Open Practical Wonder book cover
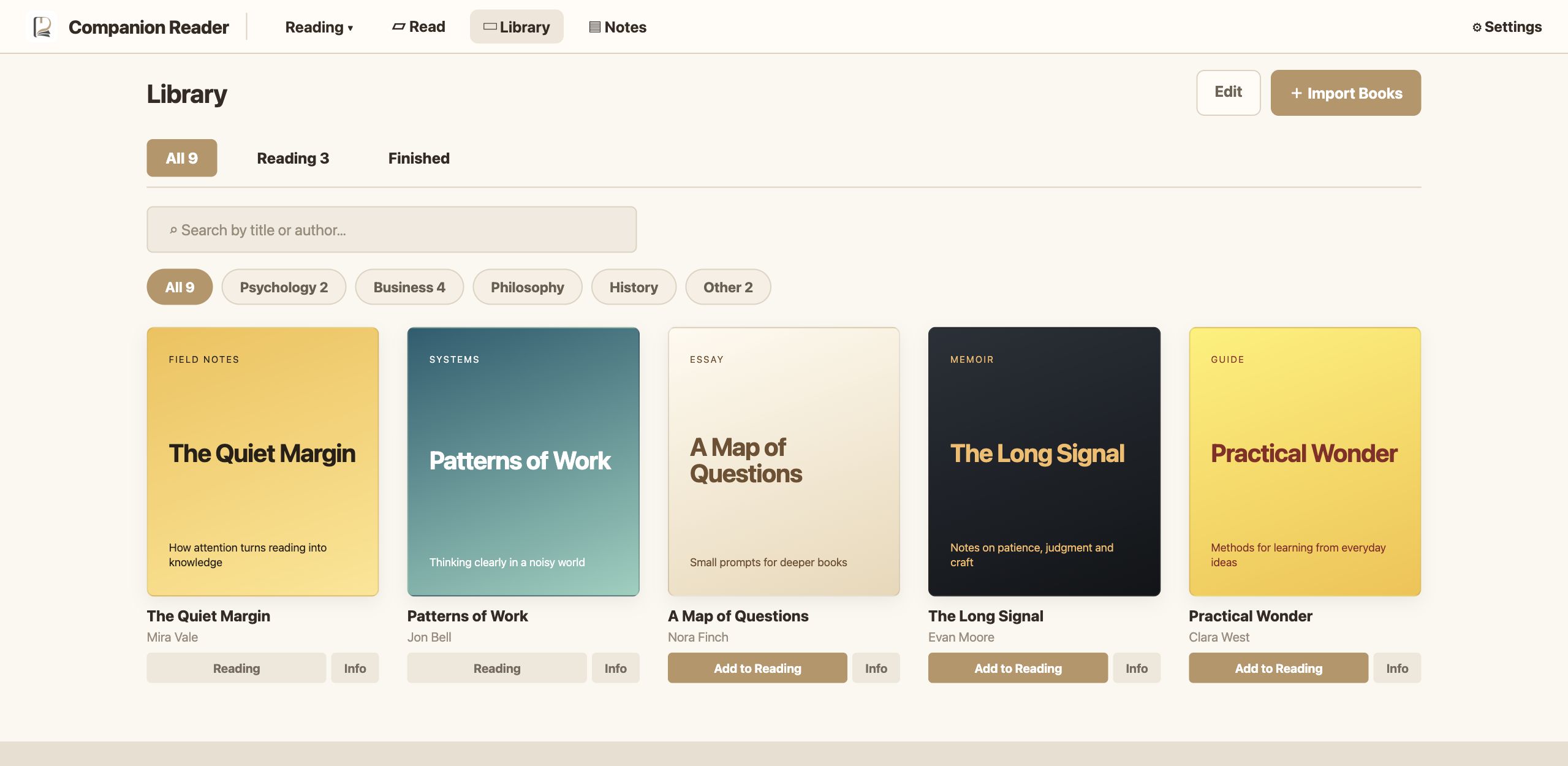The width and height of the screenshot is (1568, 766). coord(1305,461)
